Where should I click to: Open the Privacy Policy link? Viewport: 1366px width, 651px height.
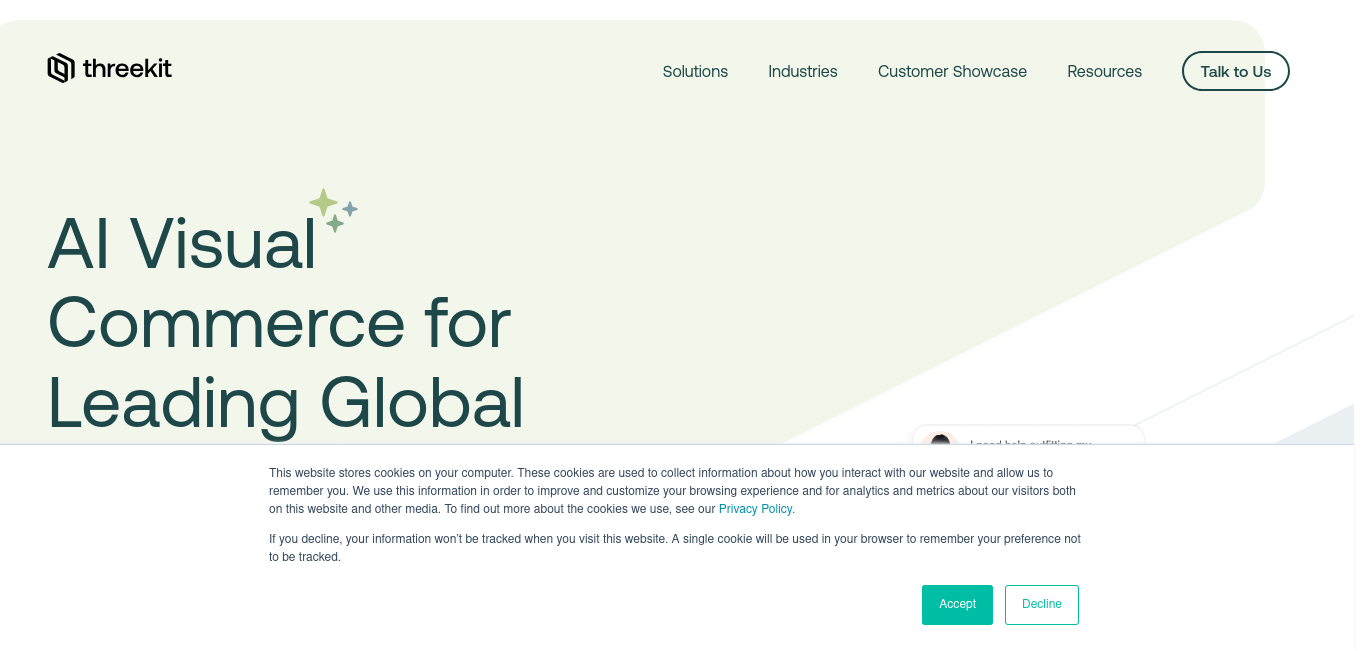pyautogui.click(x=756, y=509)
